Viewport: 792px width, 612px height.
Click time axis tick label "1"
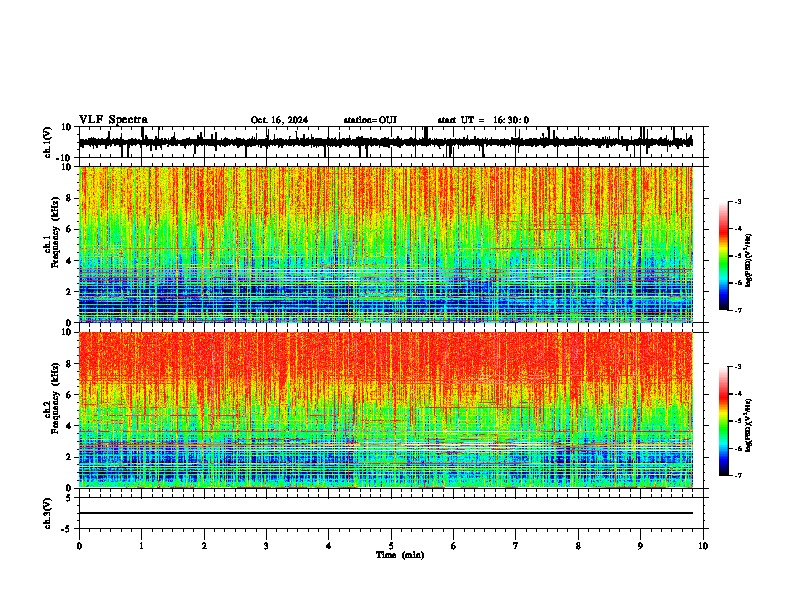[141, 546]
